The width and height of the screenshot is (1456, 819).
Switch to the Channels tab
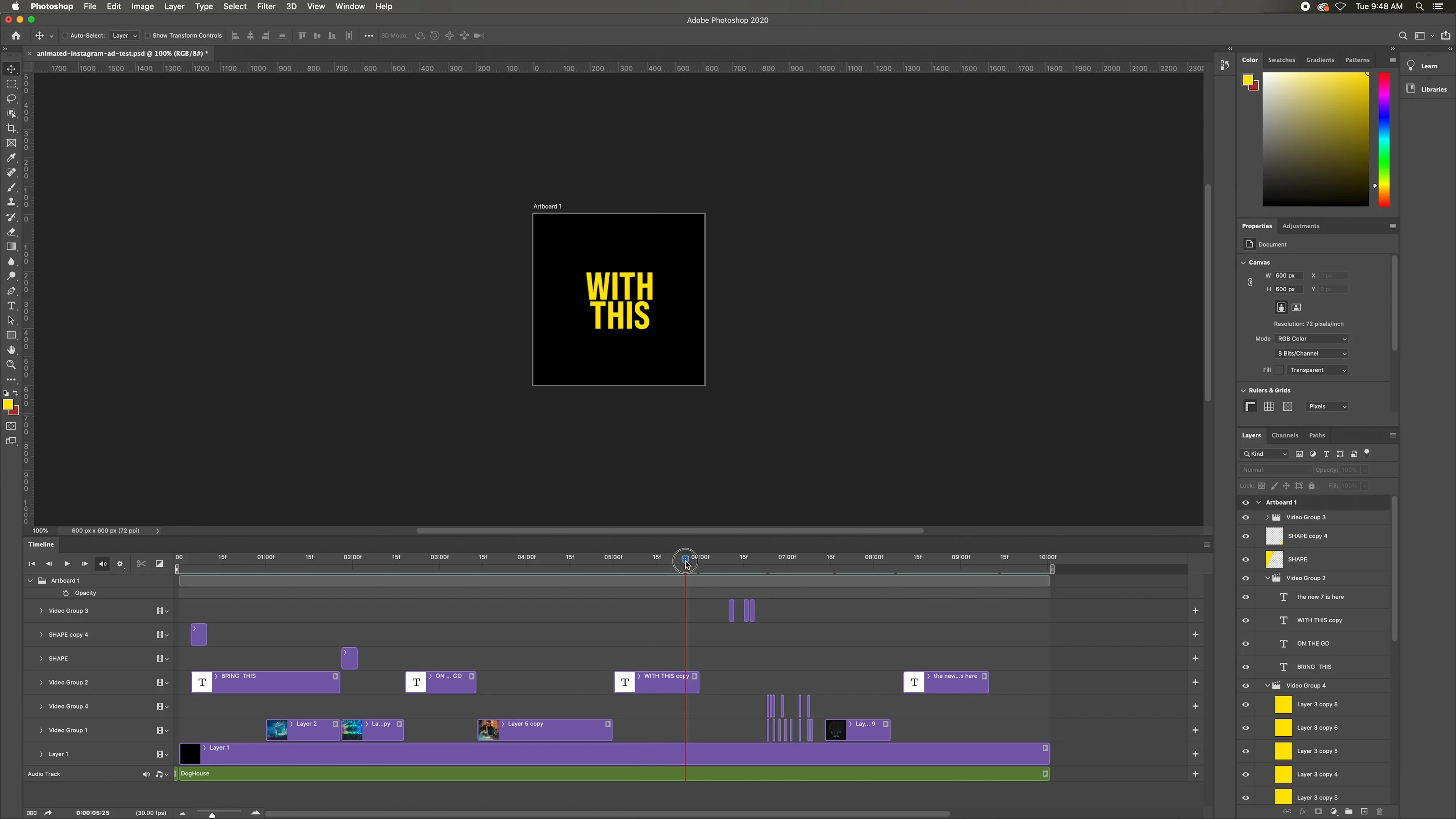(1285, 435)
